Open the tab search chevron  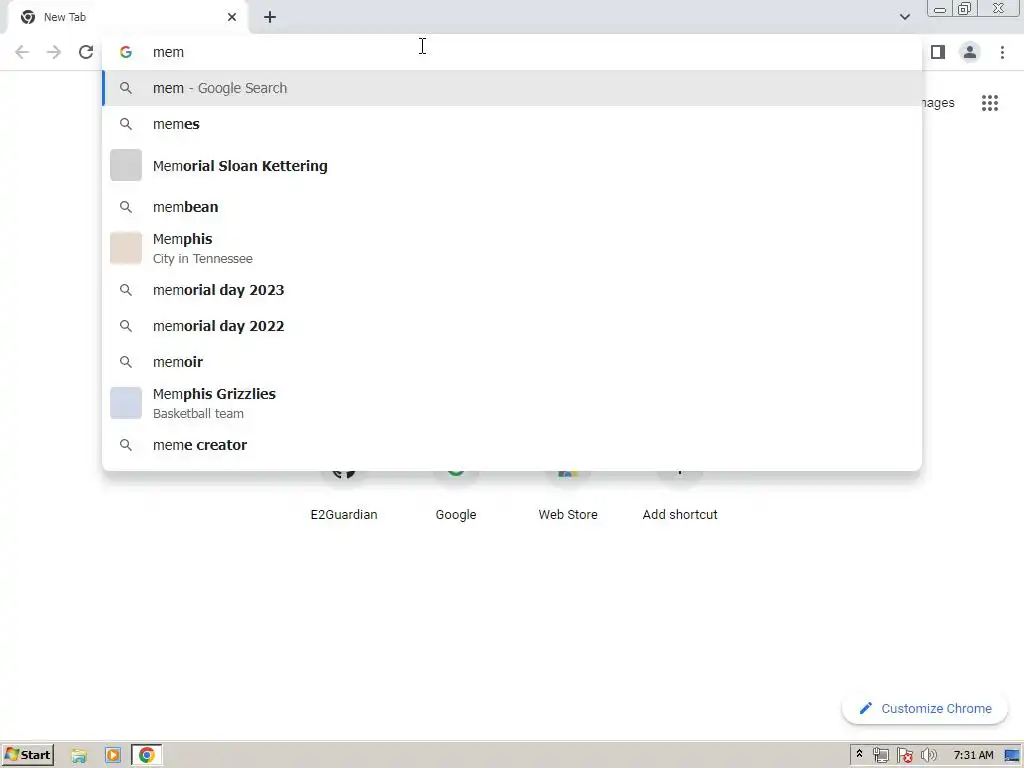(x=904, y=17)
